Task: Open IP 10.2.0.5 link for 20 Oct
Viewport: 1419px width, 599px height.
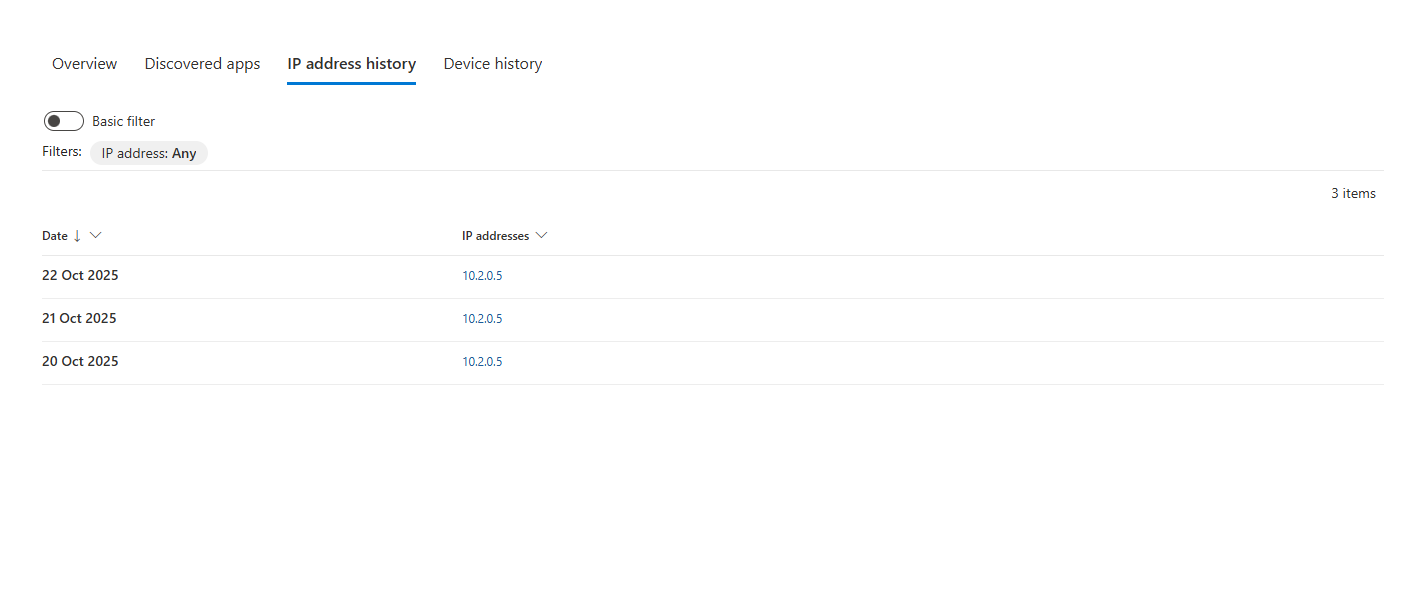Action: point(482,362)
